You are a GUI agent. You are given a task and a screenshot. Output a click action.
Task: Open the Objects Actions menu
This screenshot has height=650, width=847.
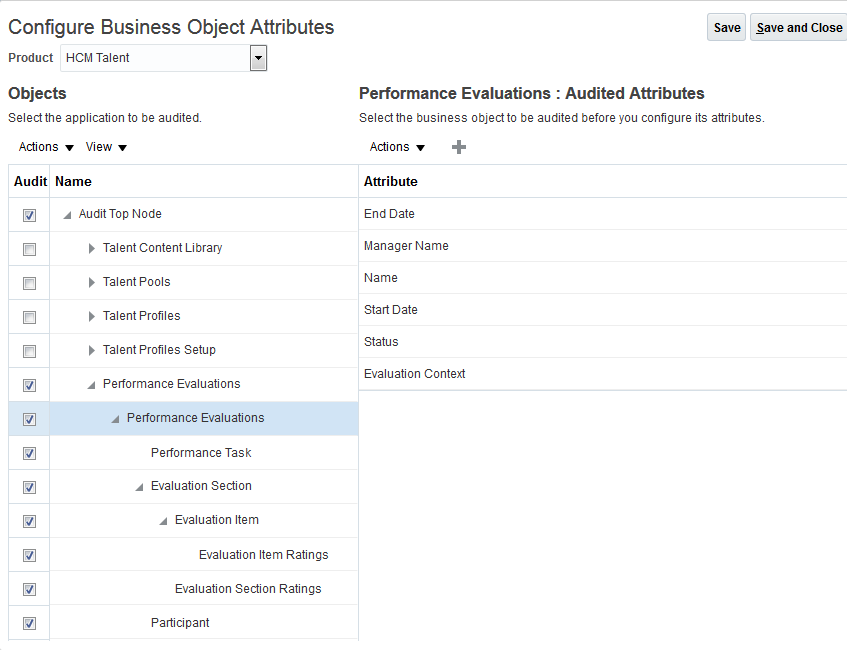pos(46,147)
